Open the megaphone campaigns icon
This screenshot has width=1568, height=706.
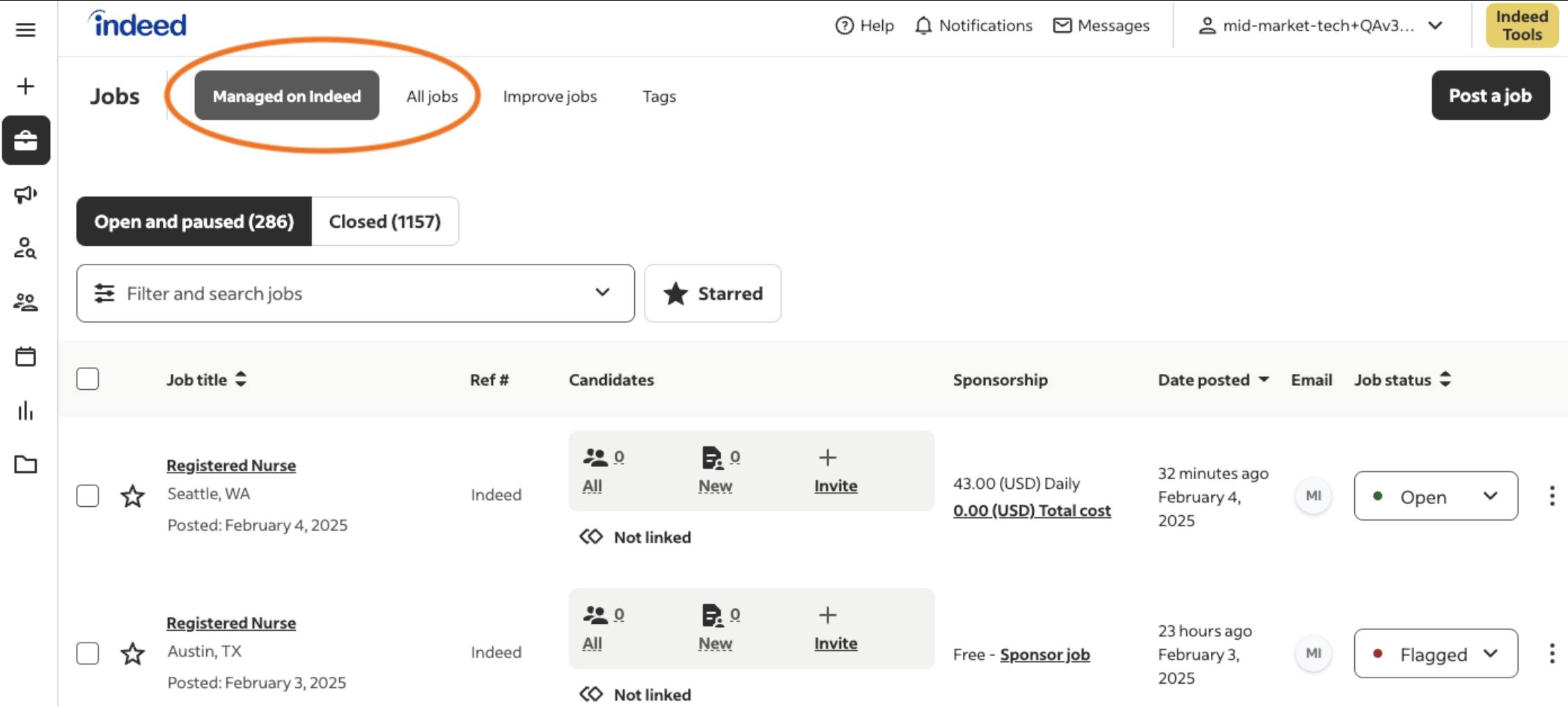tap(26, 194)
